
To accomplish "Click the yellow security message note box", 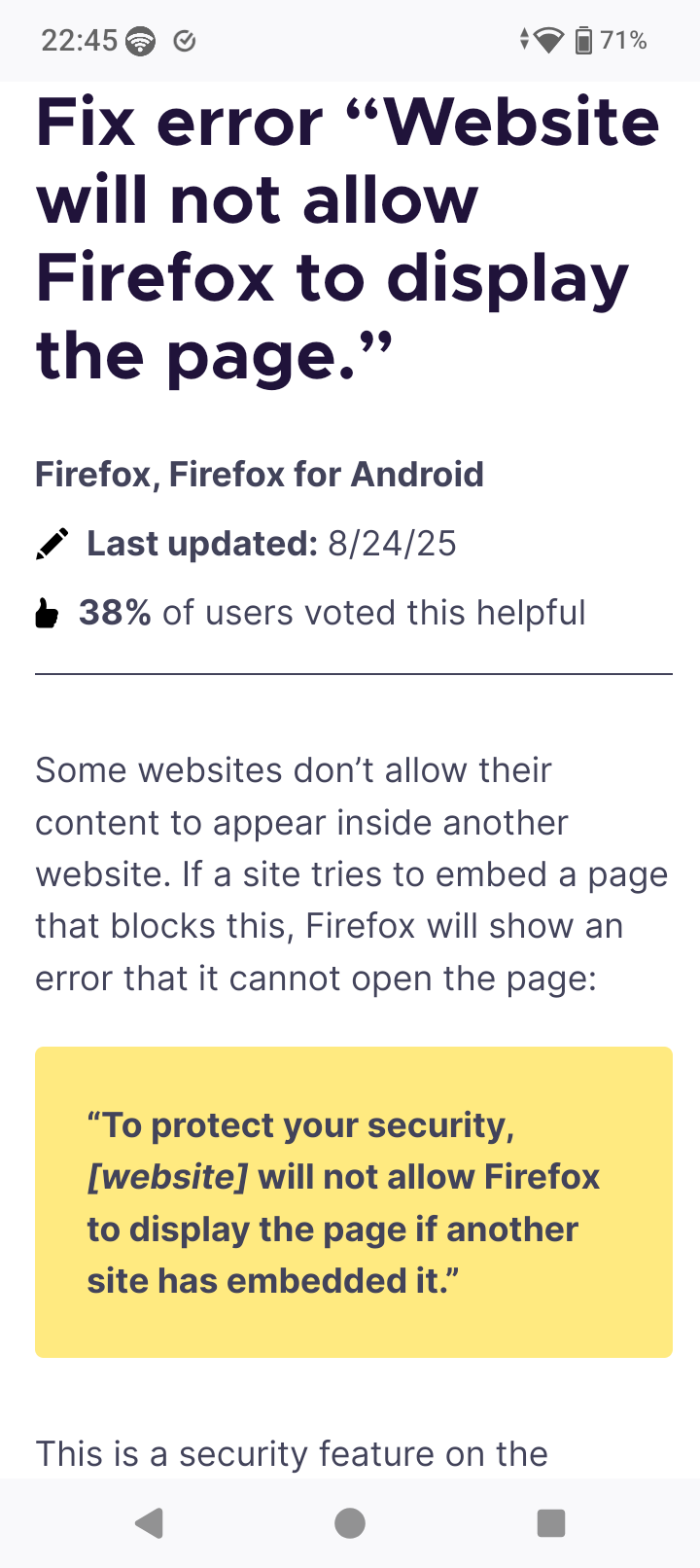I will pos(354,1202).
